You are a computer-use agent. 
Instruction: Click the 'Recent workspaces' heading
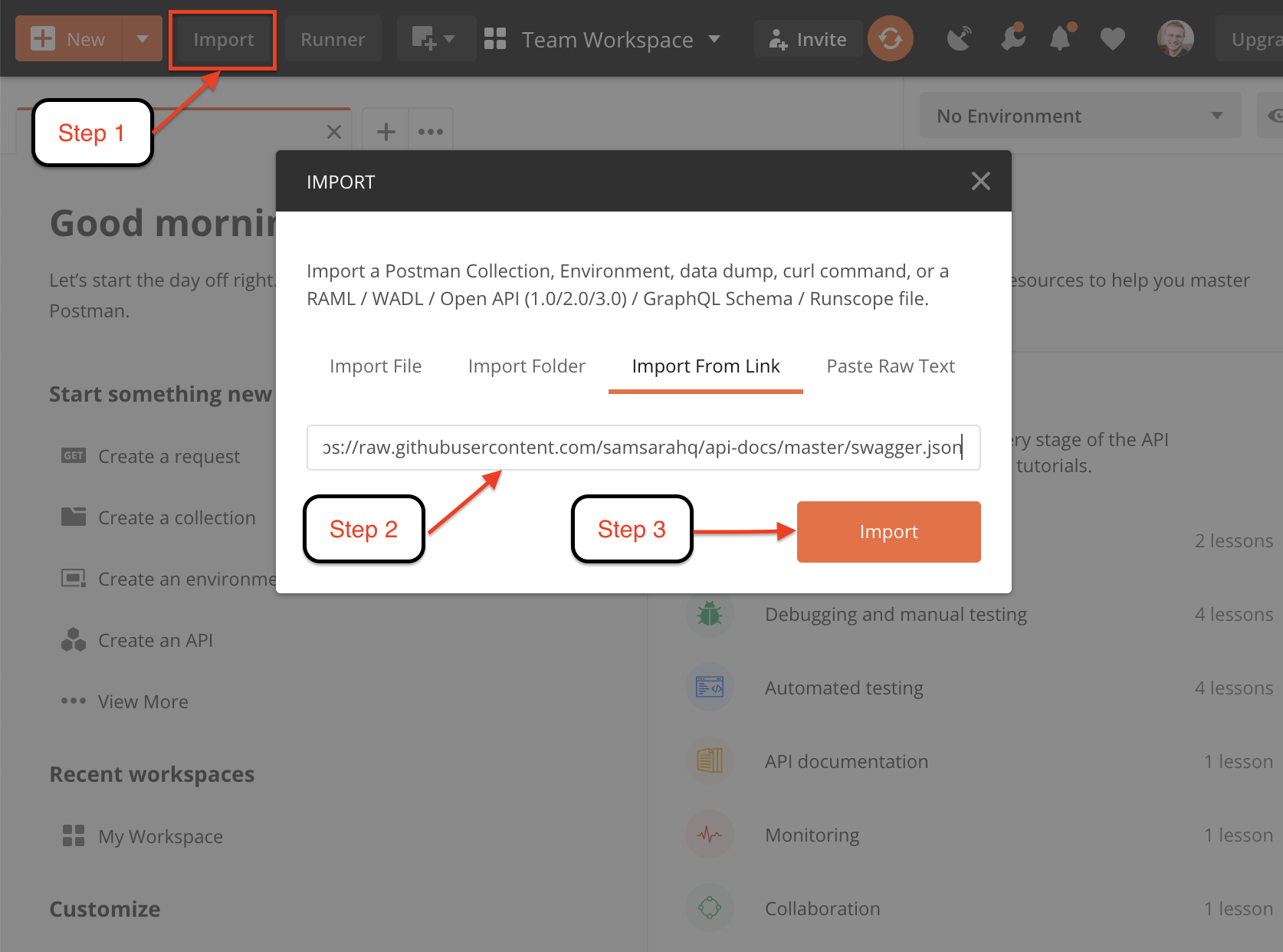pos(152,774)
